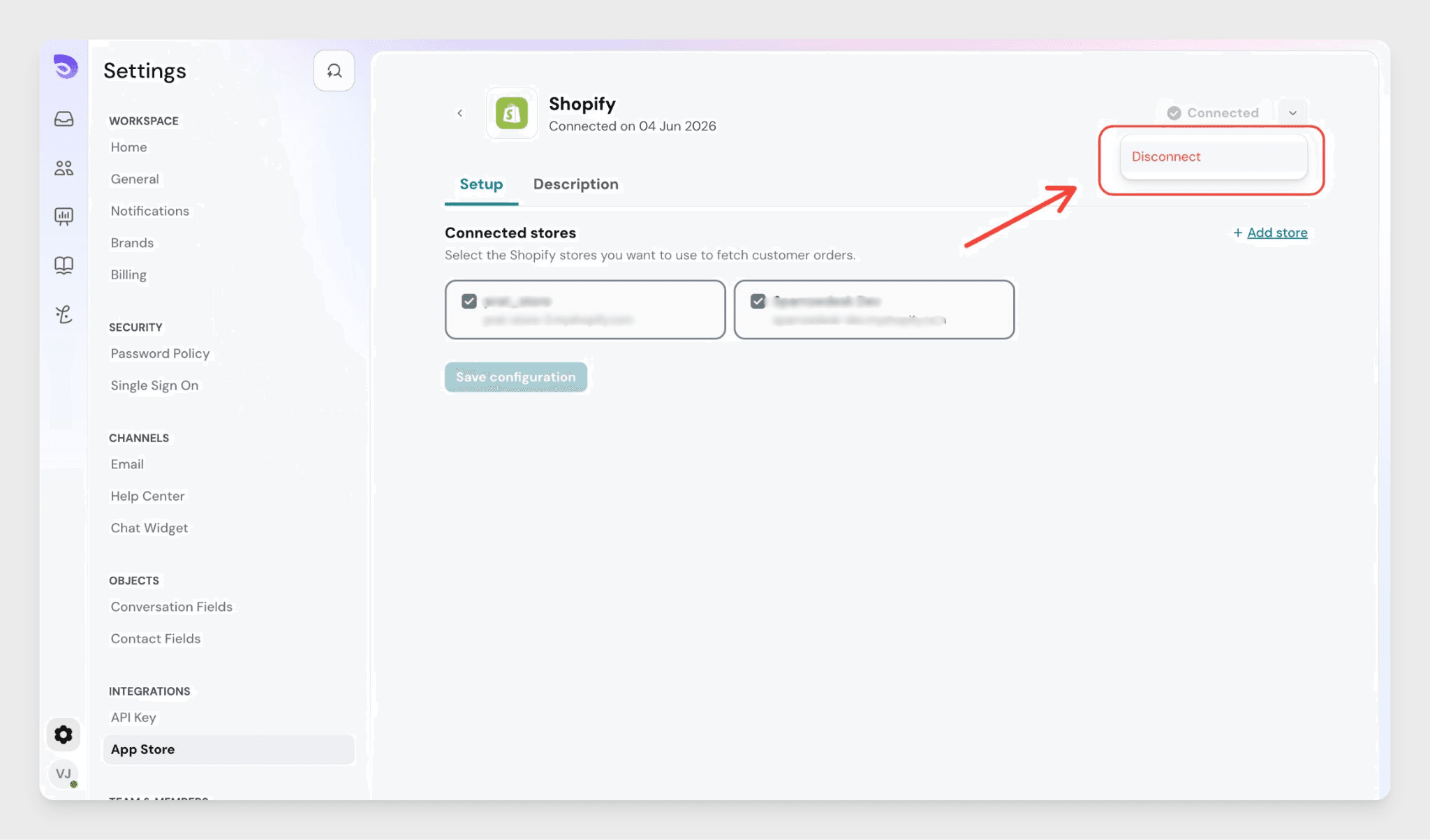Select App Store in sidebar

pyautogui.click(x=228, y=749)
